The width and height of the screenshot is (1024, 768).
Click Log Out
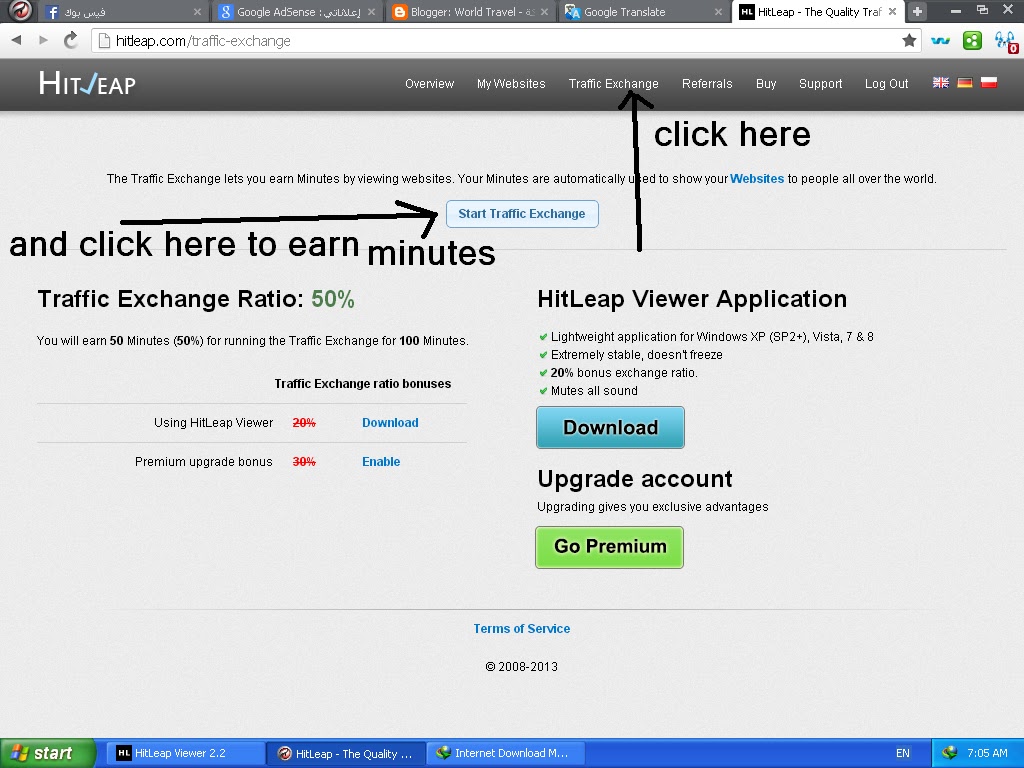[x=886, y=84]
